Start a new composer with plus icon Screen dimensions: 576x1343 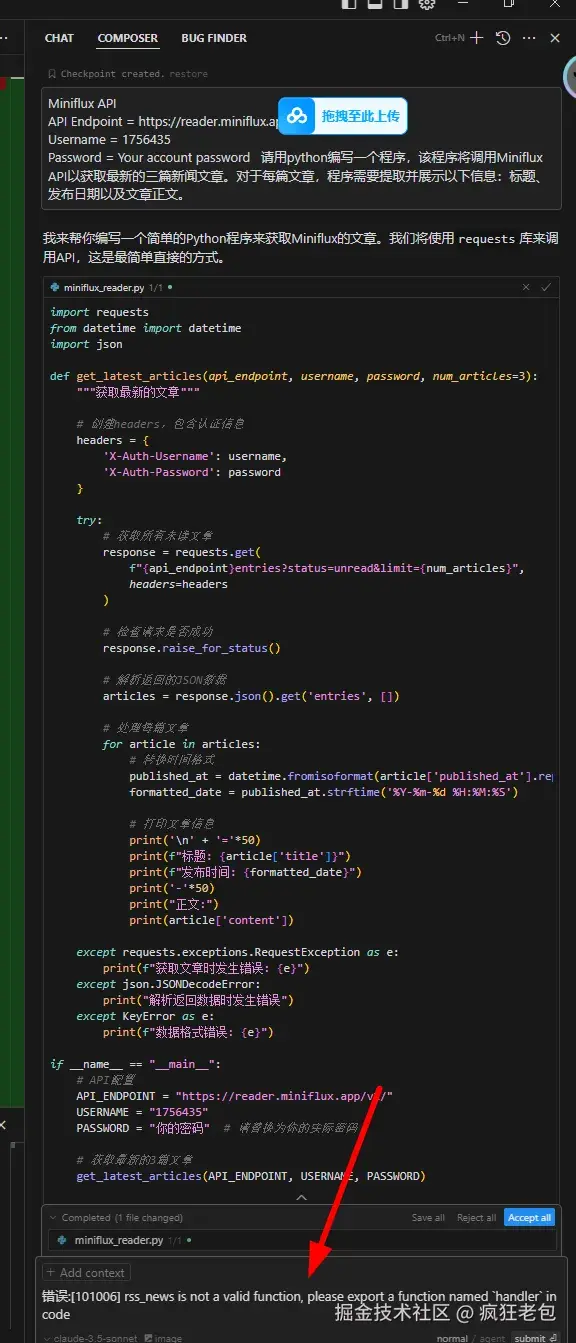pyautogui.click(x=477, y=38)
